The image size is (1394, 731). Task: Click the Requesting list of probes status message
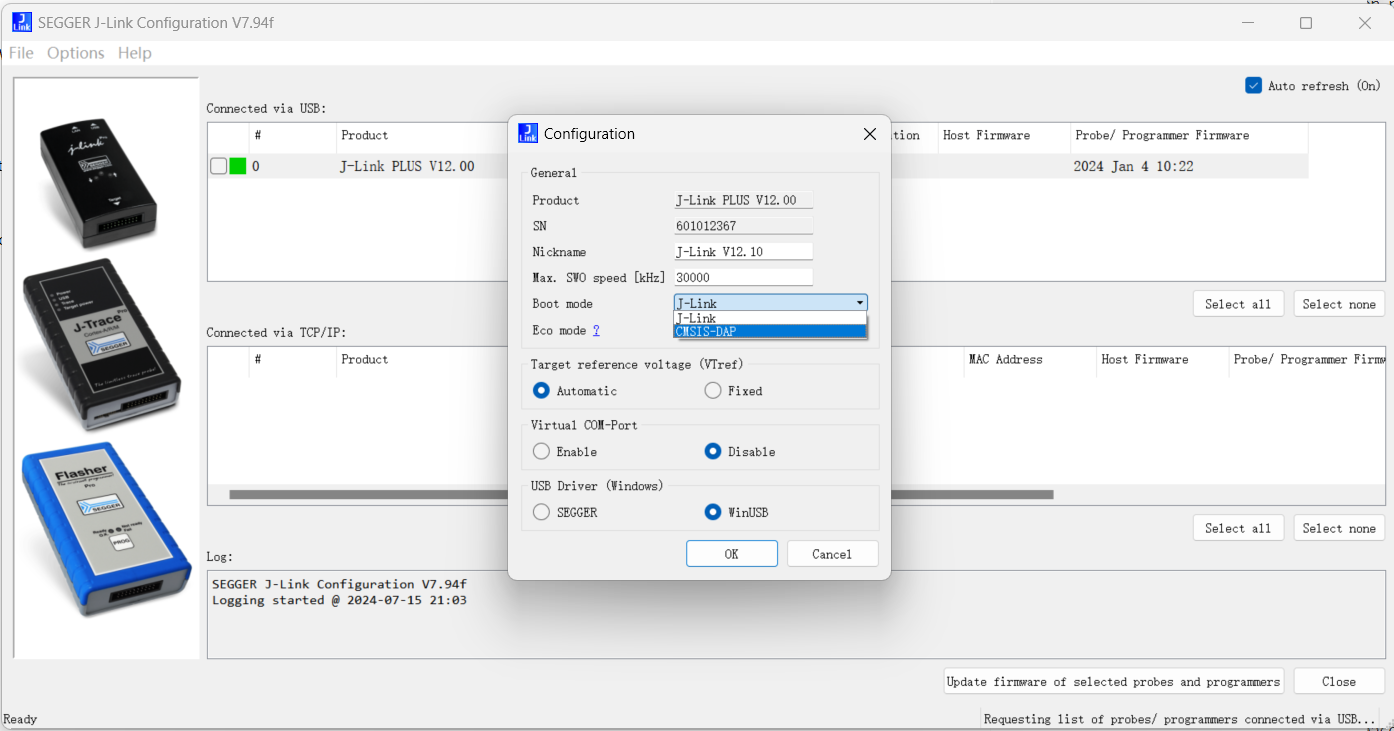(x=1180, y=719)
